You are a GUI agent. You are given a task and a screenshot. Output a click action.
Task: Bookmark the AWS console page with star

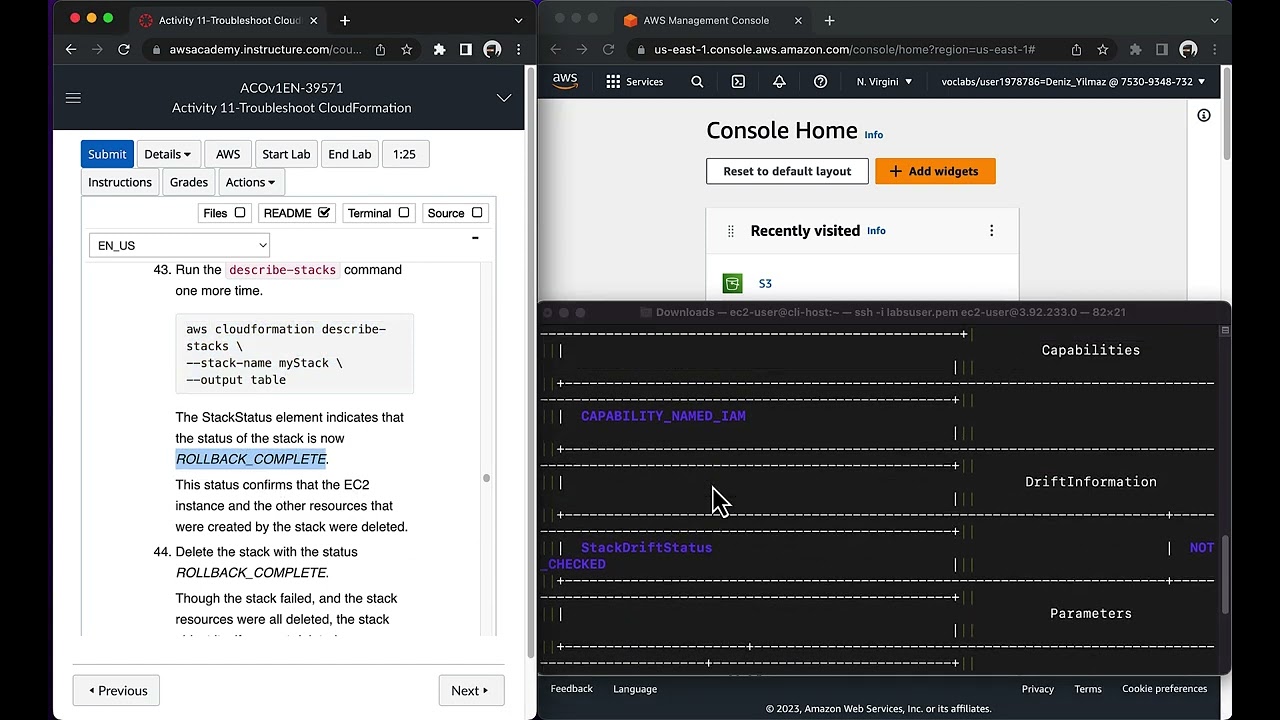1102,49
